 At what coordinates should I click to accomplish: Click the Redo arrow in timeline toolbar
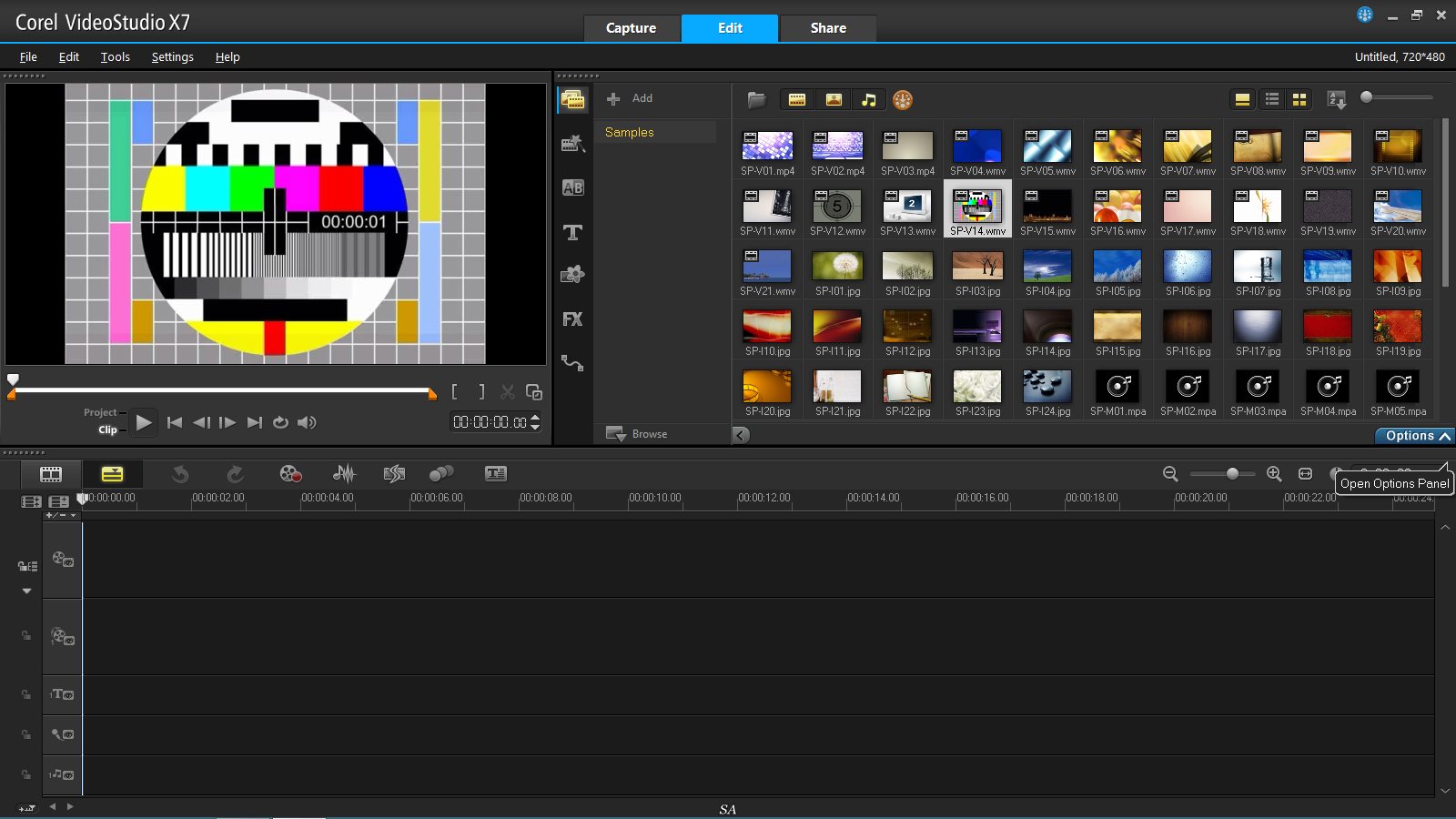(x=235, y=473)
